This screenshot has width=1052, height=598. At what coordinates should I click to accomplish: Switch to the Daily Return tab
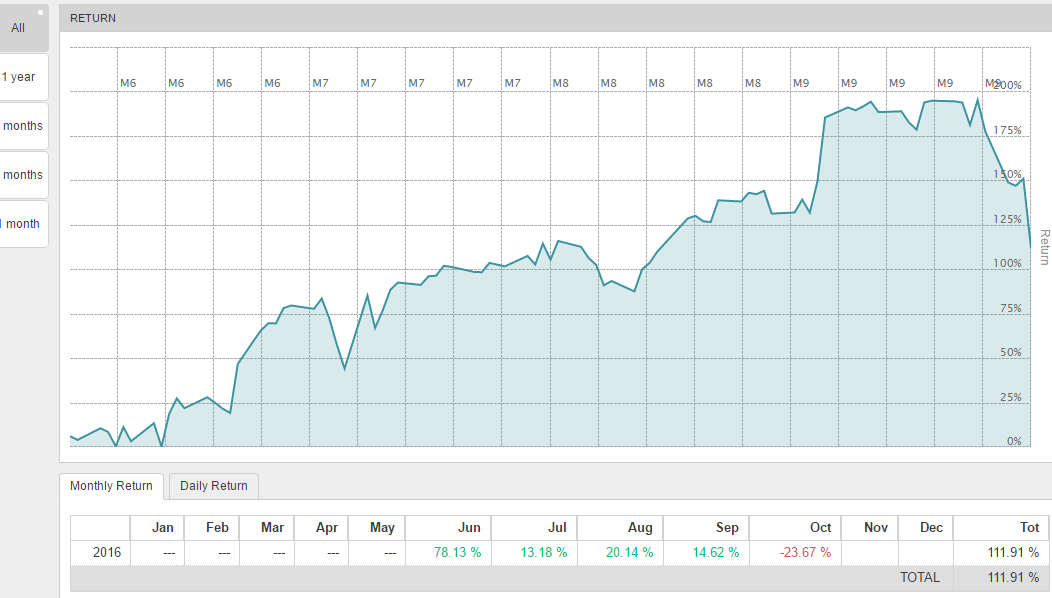tap(214, 486)
